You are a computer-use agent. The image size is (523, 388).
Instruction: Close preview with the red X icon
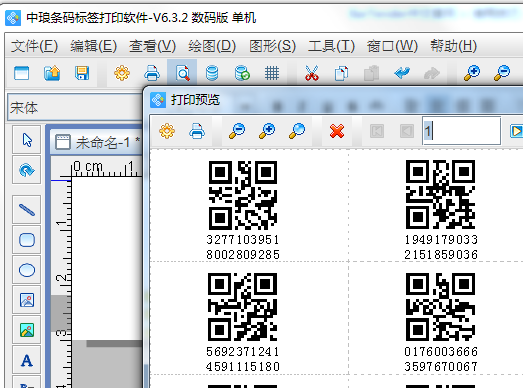pyautogui.click(x=337, y=131)
